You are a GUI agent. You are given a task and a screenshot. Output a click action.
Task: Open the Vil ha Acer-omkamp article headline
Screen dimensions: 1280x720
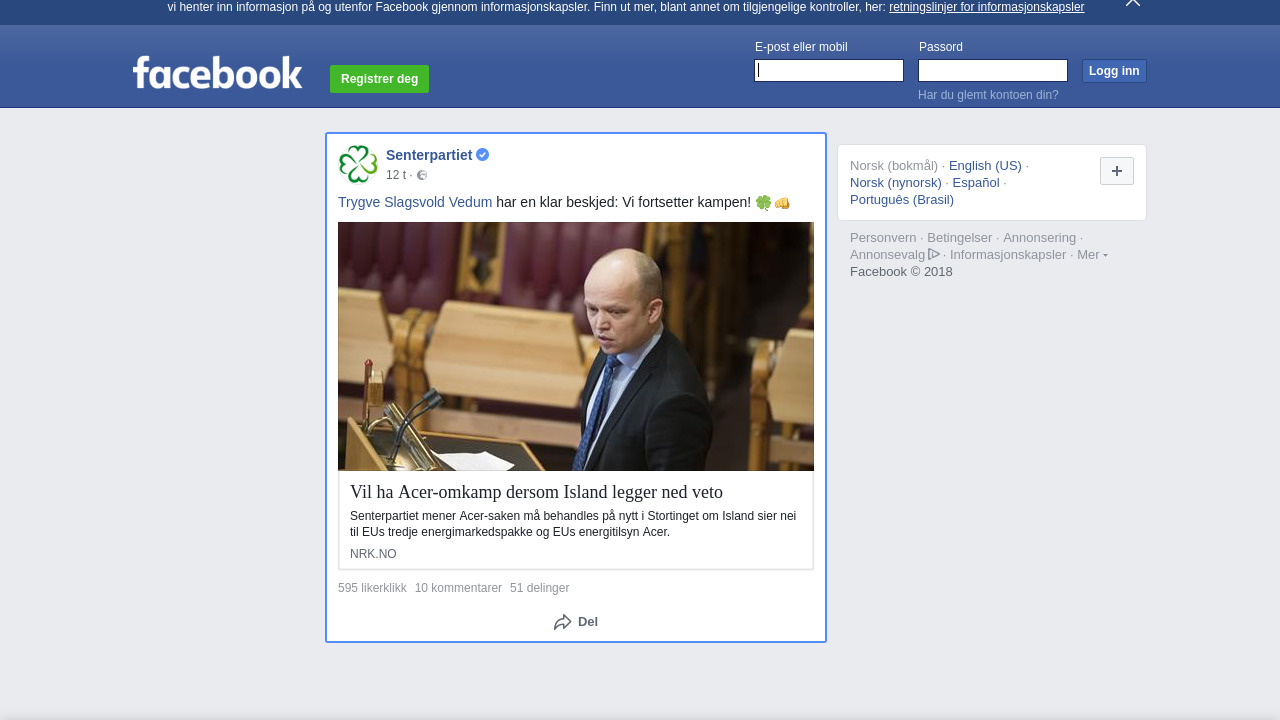[x=536, y=492]
